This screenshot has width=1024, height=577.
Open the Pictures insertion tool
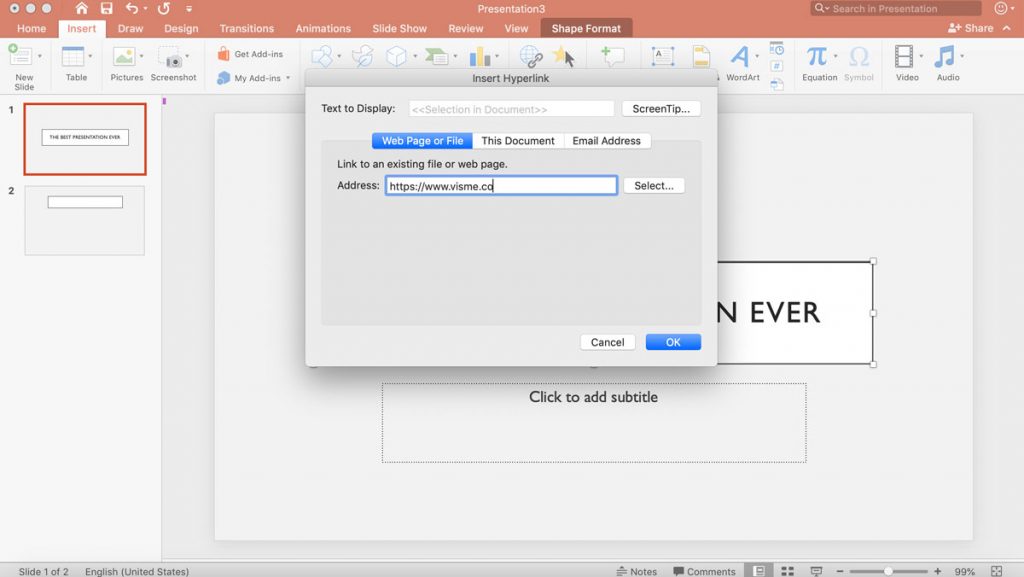click(126, 62)
